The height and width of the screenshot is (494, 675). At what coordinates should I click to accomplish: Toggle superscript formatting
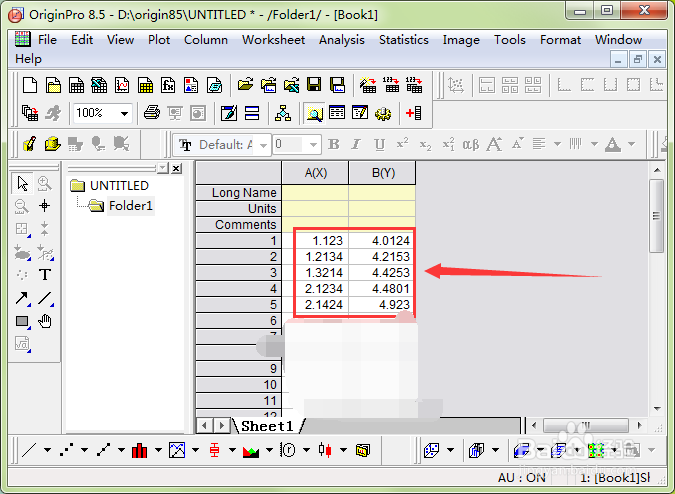(x=403, y=144)
